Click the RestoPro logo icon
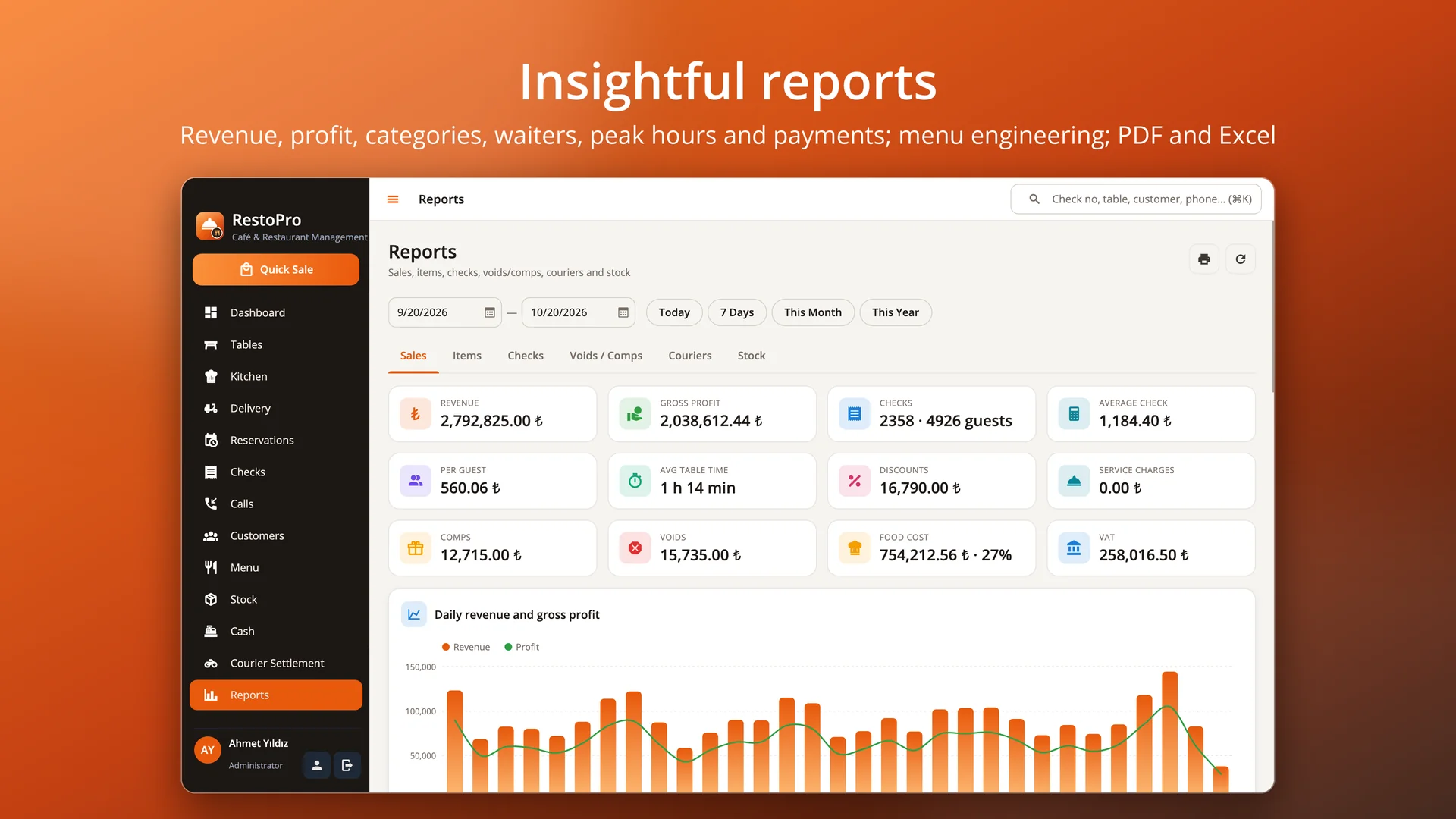 210,226
